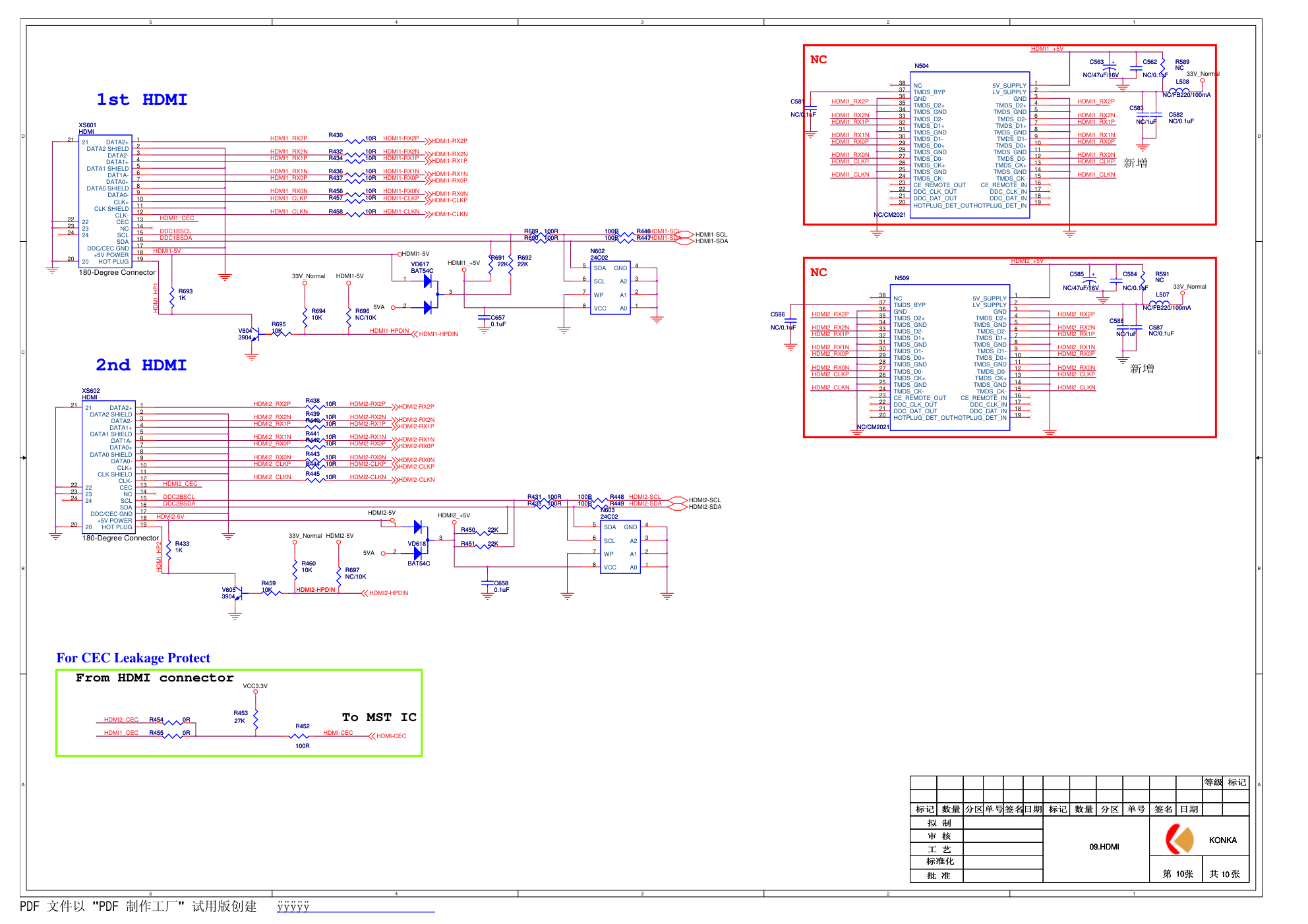Click the VD617 BAT54C diode label
This screenshot has width=1308, height=924.
(x=422, y=268)
